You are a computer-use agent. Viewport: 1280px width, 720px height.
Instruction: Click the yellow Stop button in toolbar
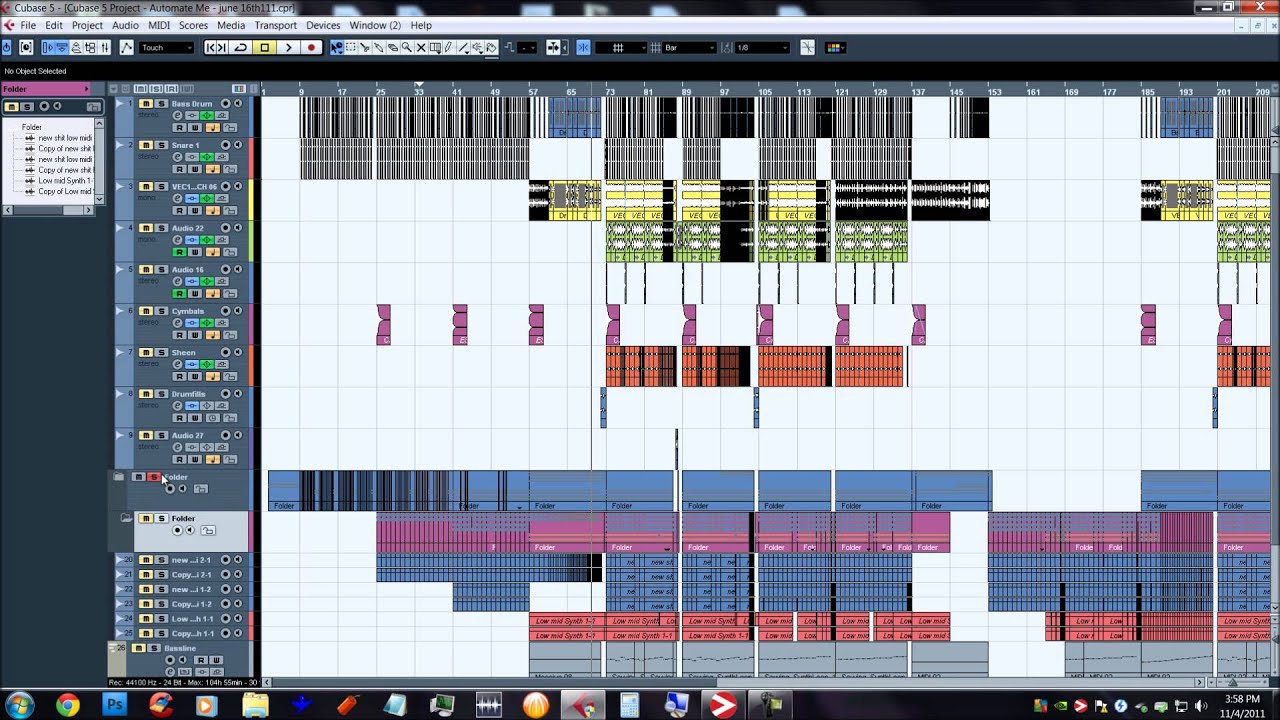point(265,47)
